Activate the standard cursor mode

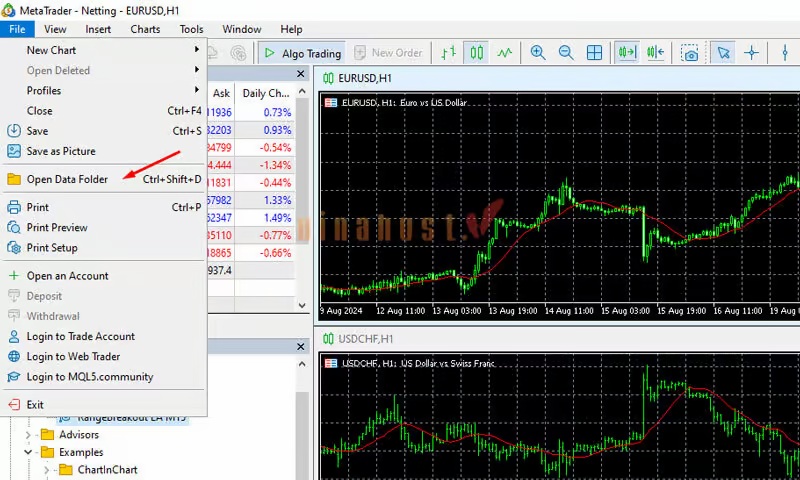(723, 53)
